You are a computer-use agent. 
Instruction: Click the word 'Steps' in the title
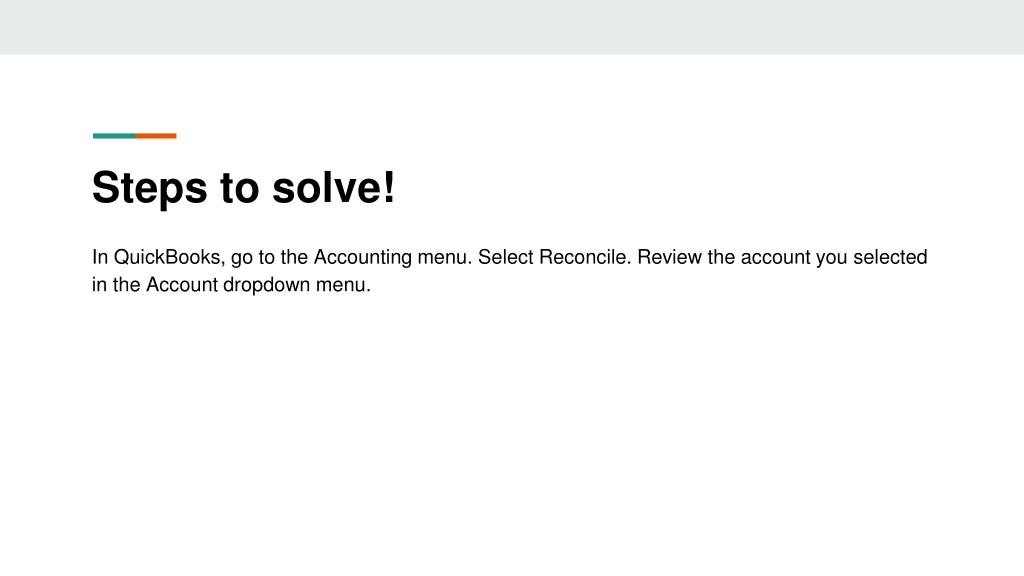(150, 189)
